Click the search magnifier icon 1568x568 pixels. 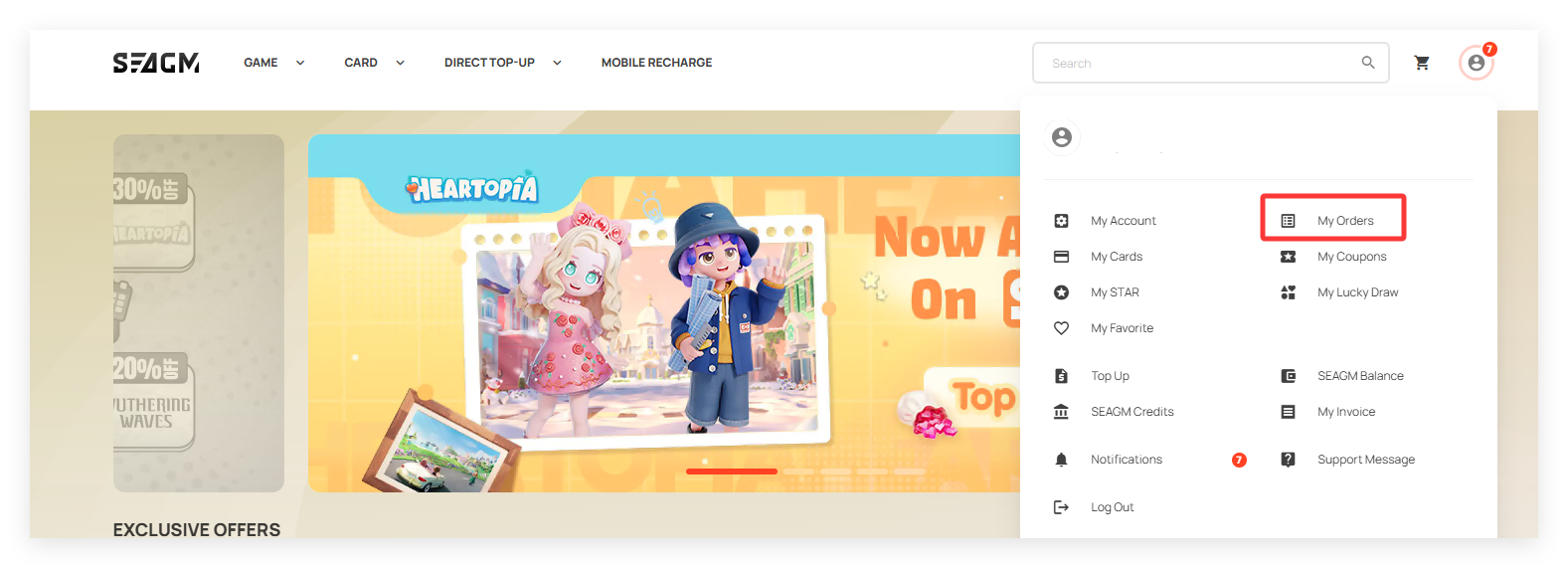tap(1368, 63)
